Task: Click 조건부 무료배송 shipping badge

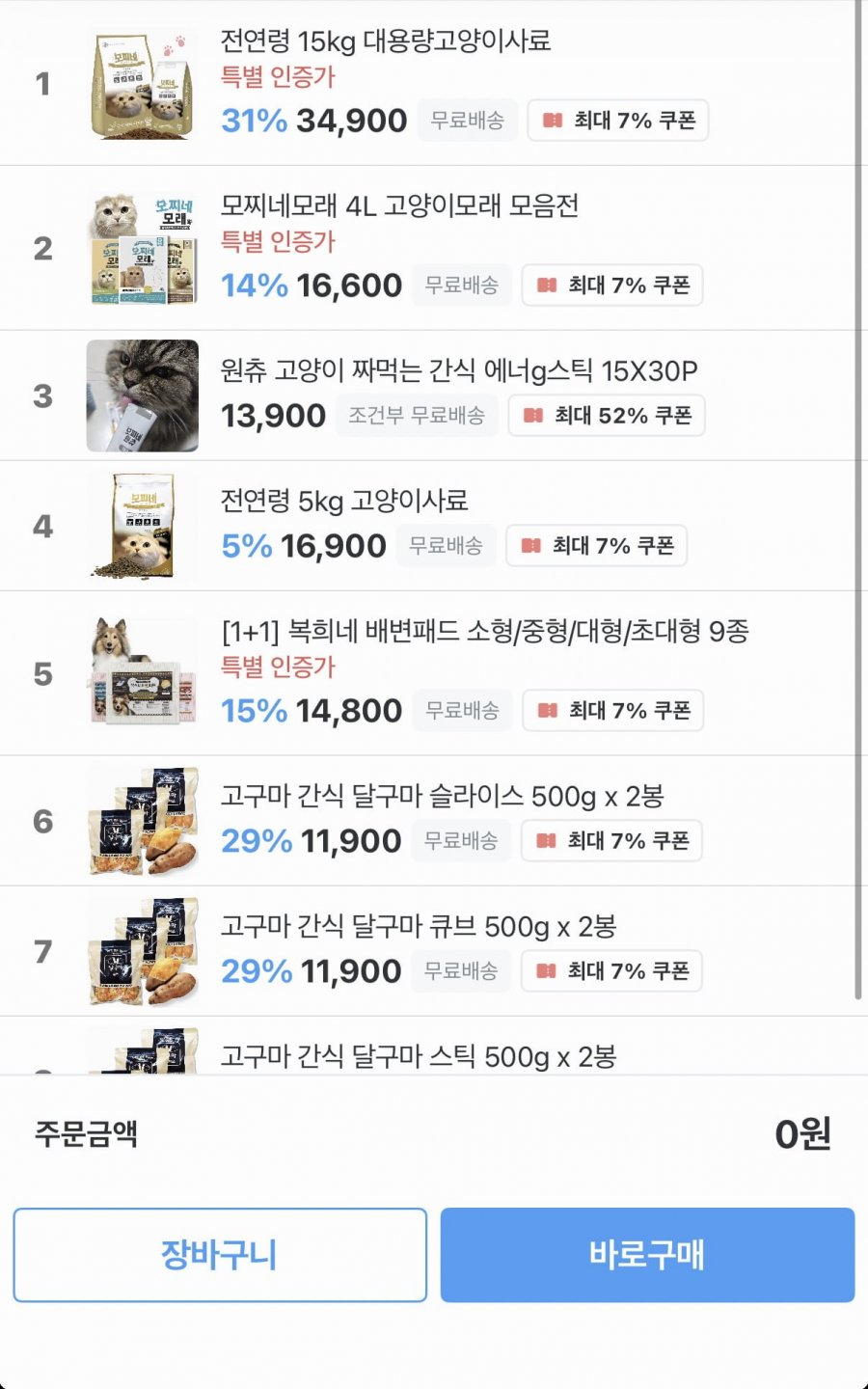Action: coord(417,416)
